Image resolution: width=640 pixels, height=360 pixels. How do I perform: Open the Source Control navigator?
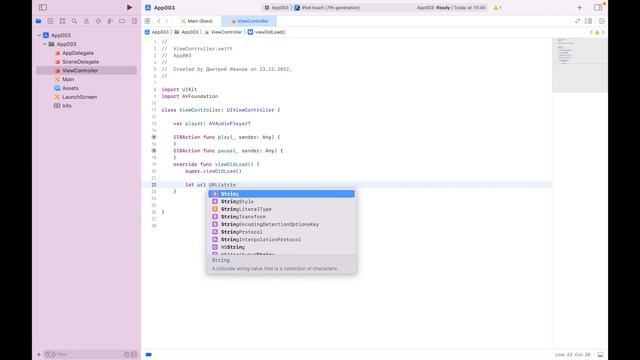(50, 21)
